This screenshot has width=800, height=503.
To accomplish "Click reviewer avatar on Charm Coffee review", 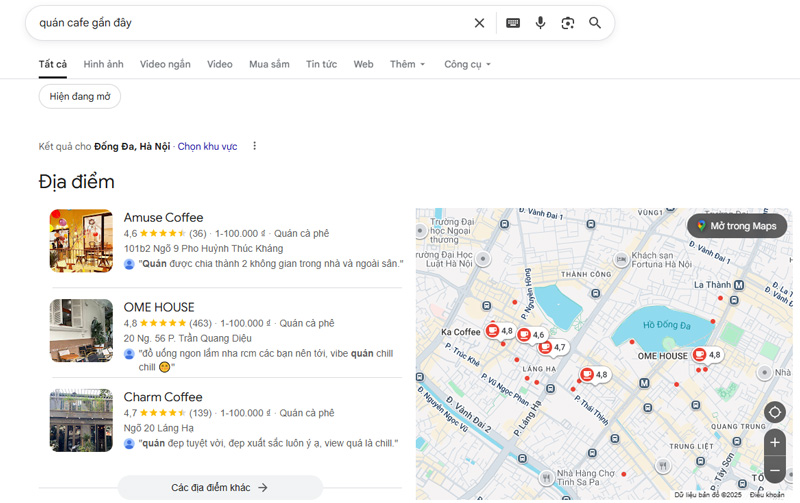I will click(x=129, y=443).
